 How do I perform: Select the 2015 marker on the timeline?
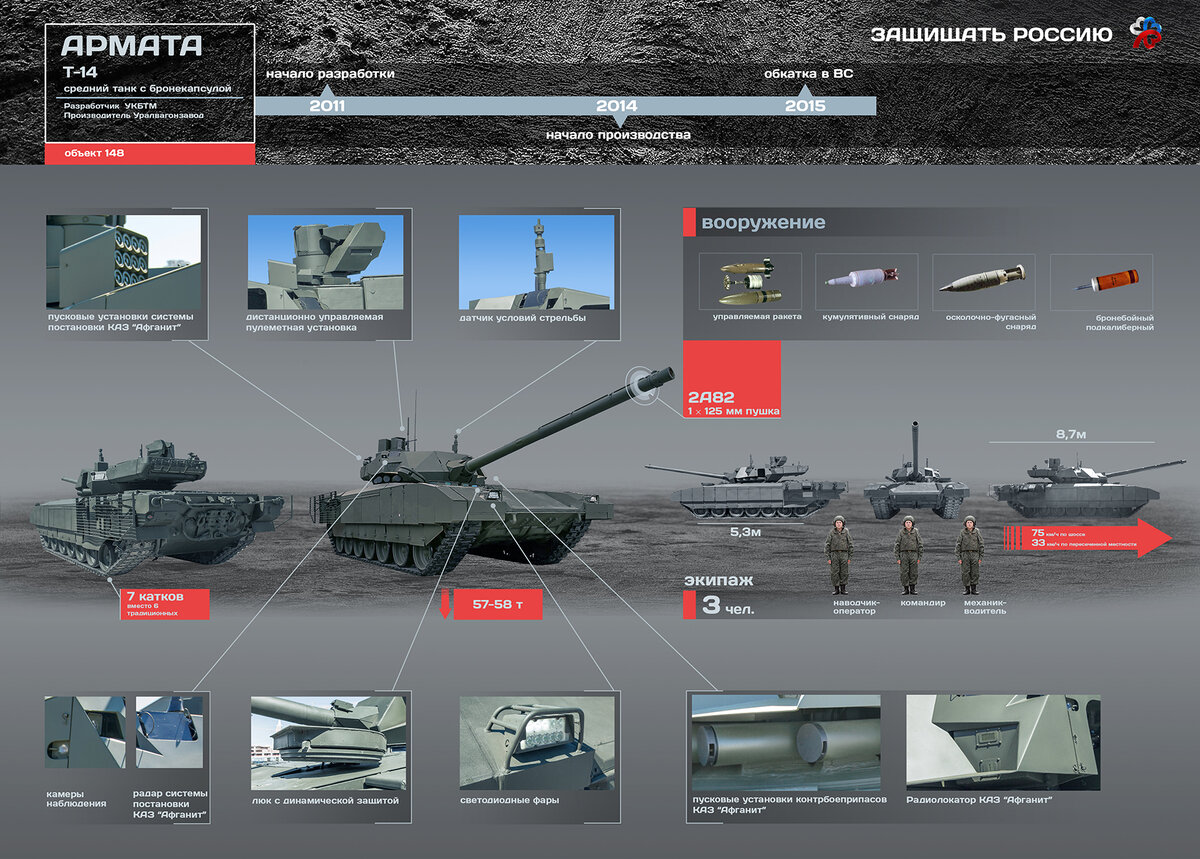click(x=805, y=106)
